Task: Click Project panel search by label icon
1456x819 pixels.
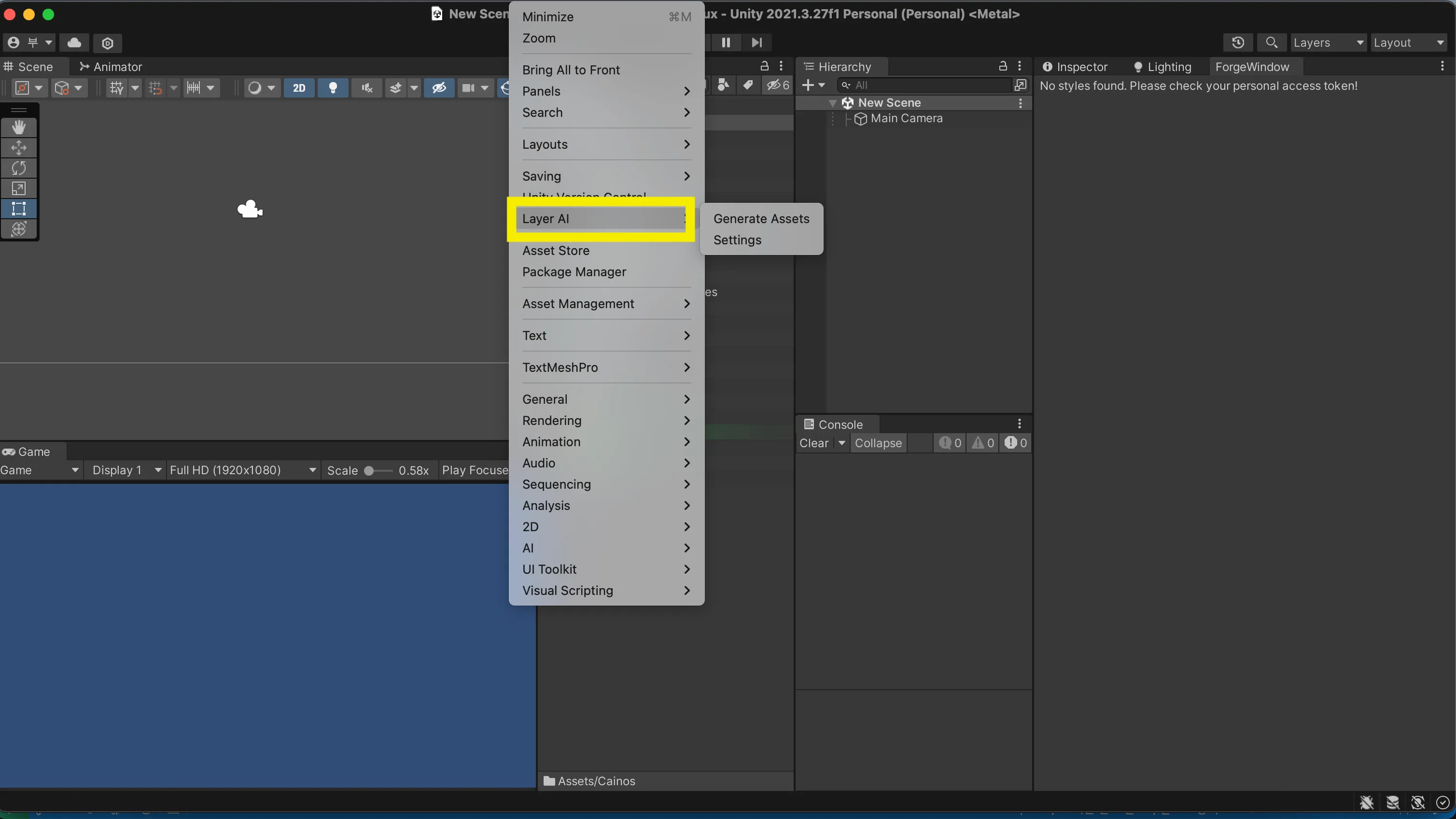Action: point(748,85)
